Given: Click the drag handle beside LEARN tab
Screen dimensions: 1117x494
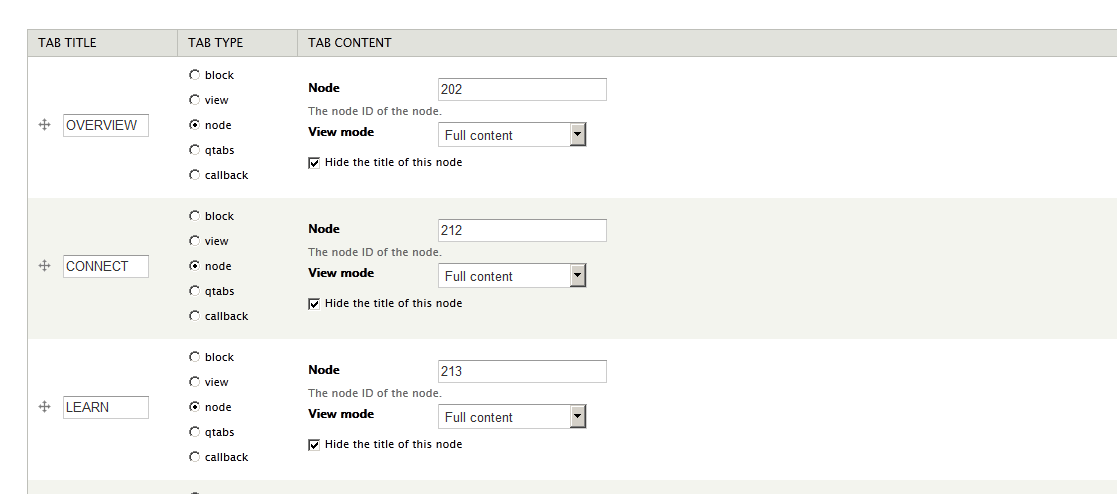Looking at the screenshot, I should [x=44, y=407].
